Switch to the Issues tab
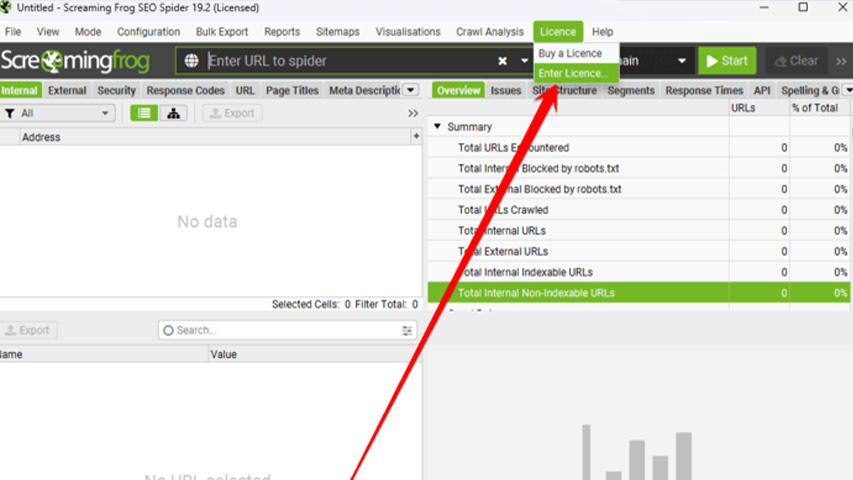The width and height of the screenshot is (853, 480). click(x=505, y=90)
